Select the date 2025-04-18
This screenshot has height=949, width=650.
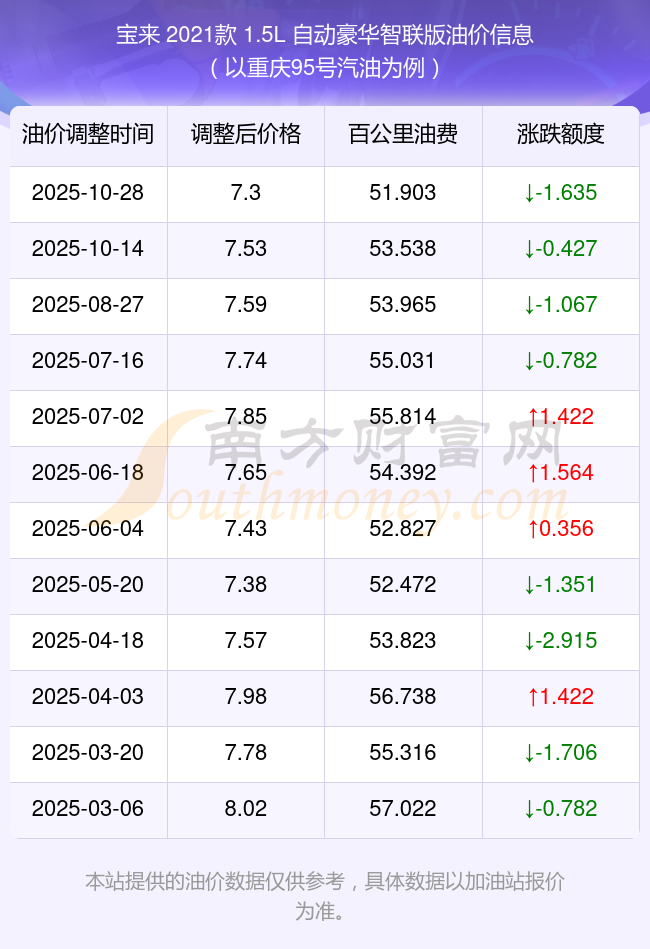tap(88, 641)
